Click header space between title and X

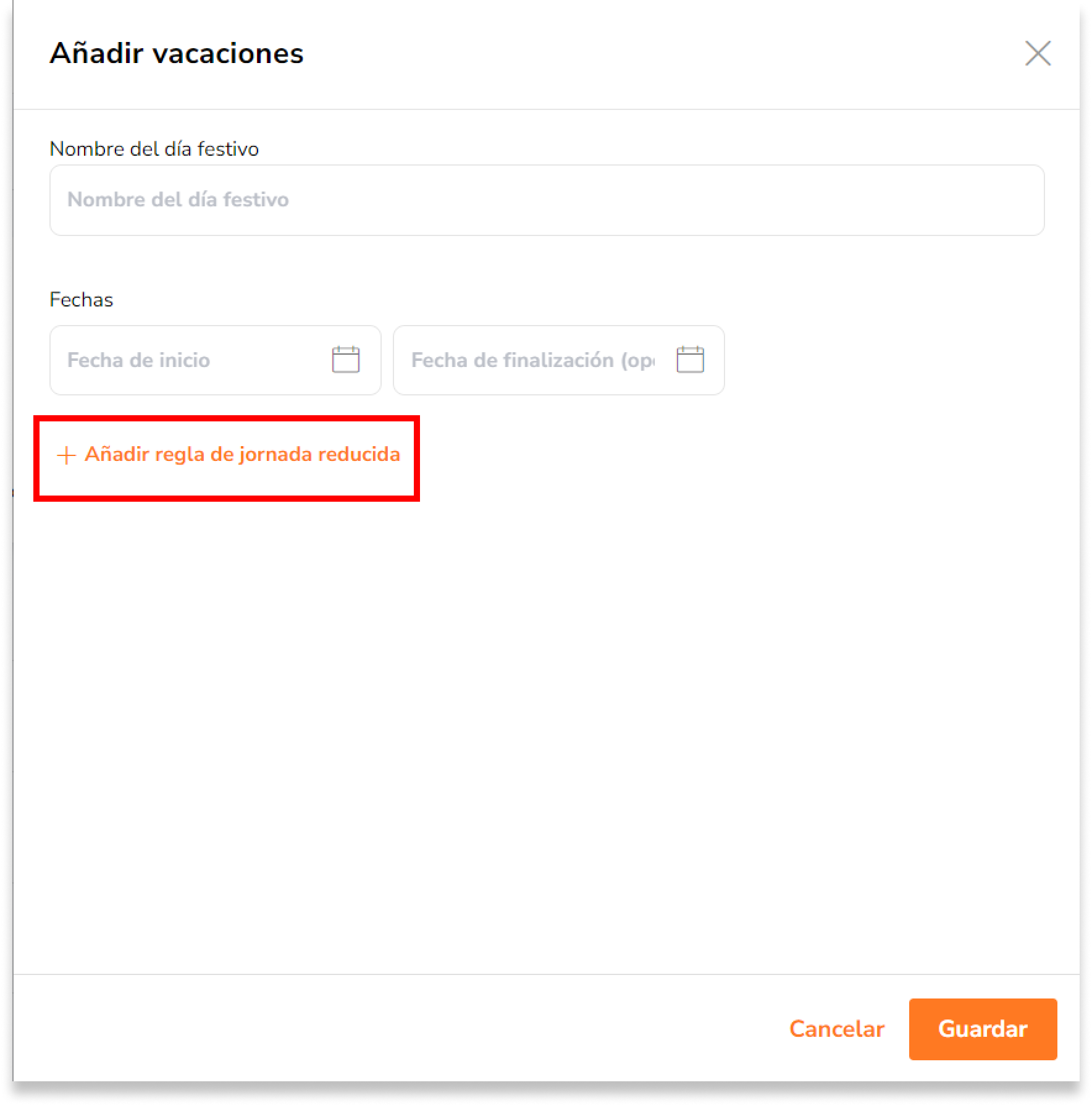[661, 53]
